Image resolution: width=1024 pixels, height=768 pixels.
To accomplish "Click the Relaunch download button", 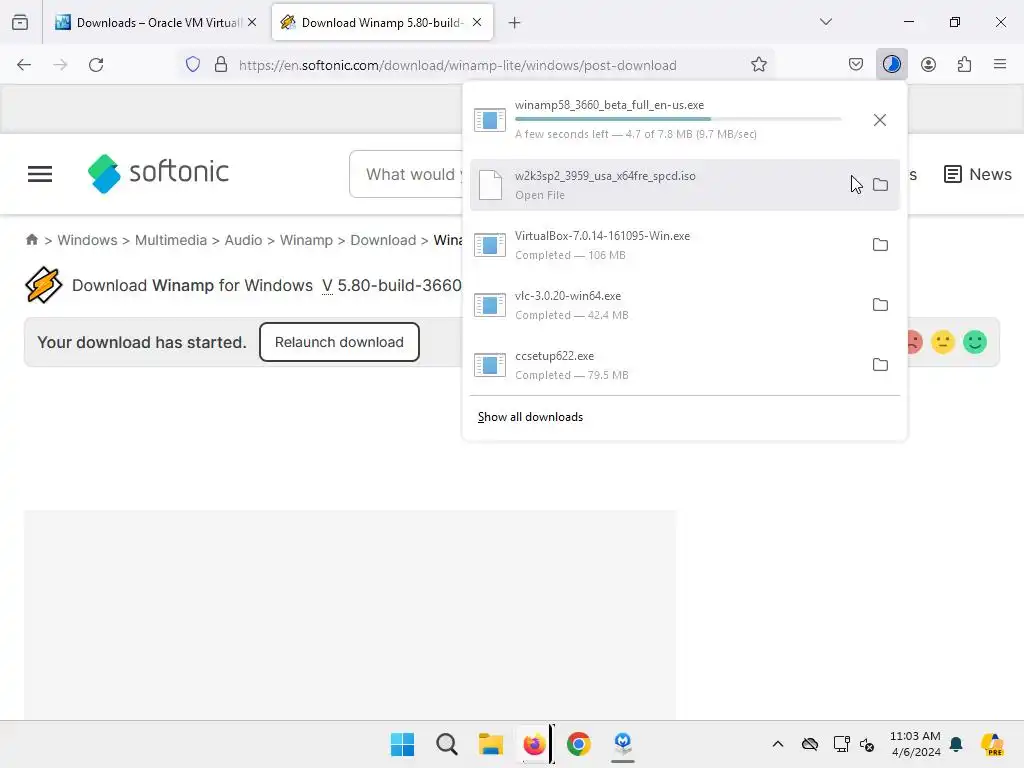I will click(339, 342).
